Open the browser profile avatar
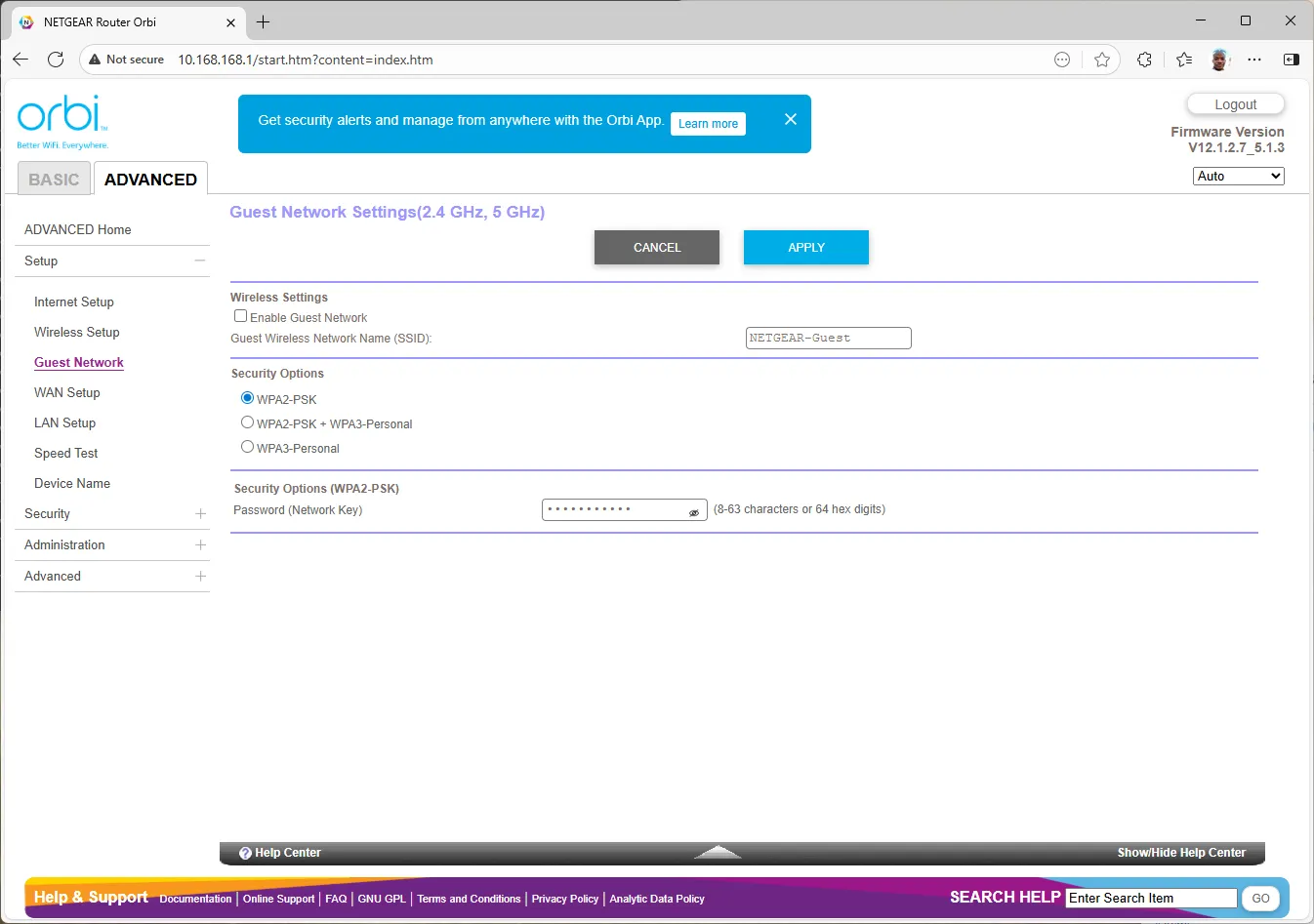The height and width of the screenshot is (924, 1314). tap(1219, 60)
